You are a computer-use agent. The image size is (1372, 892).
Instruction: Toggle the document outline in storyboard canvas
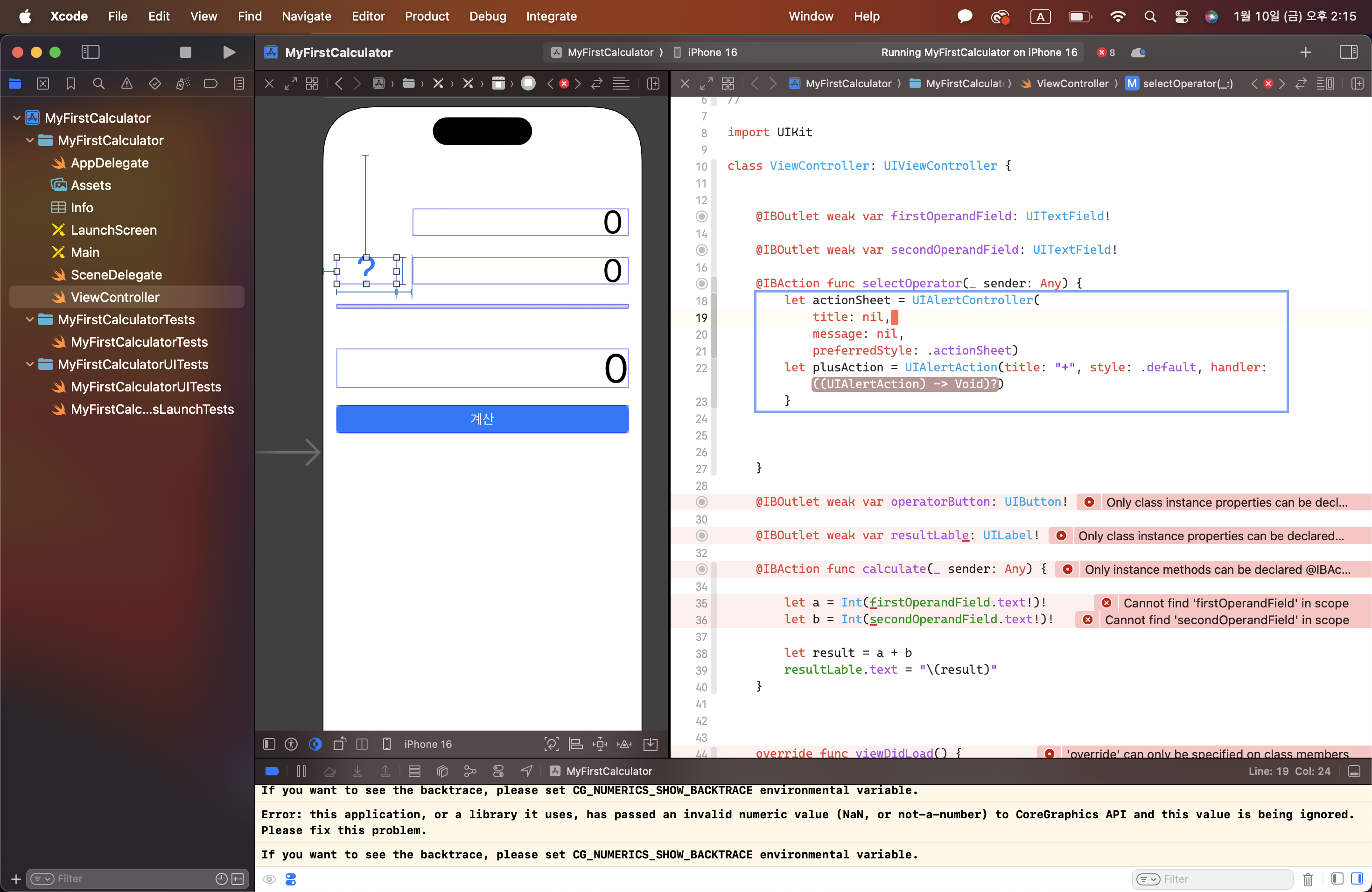click(x=269, y=744)
